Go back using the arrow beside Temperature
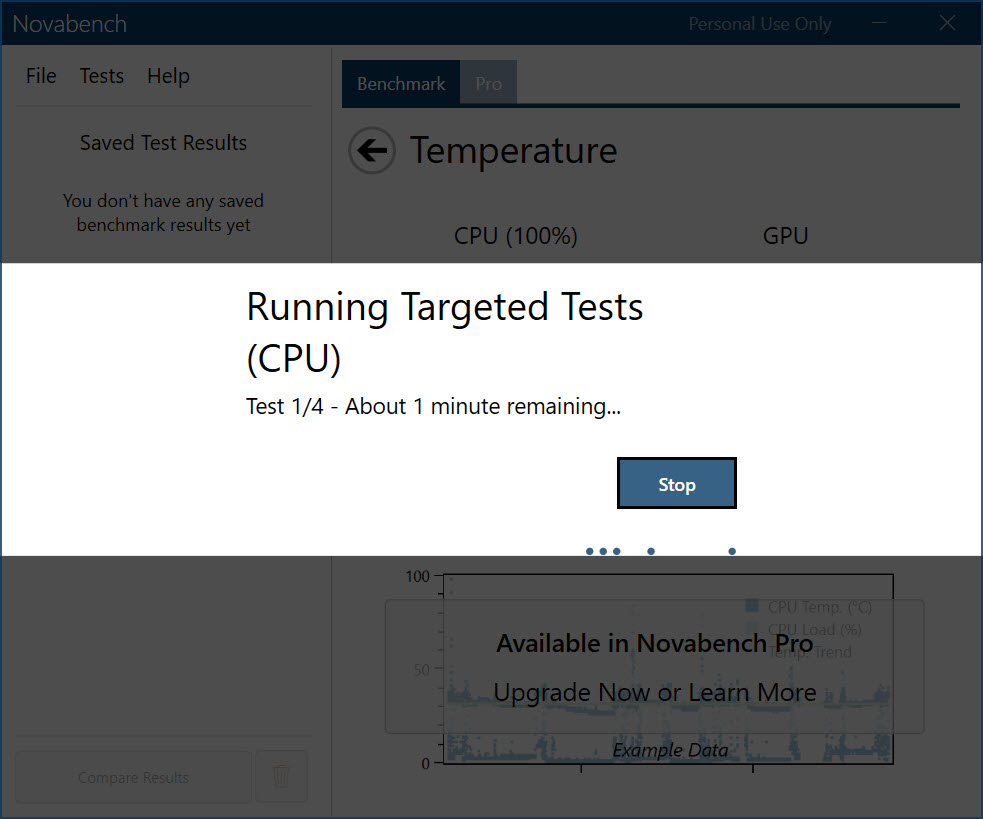The width and height of the screenshot is (983, 819). [372, 151]
